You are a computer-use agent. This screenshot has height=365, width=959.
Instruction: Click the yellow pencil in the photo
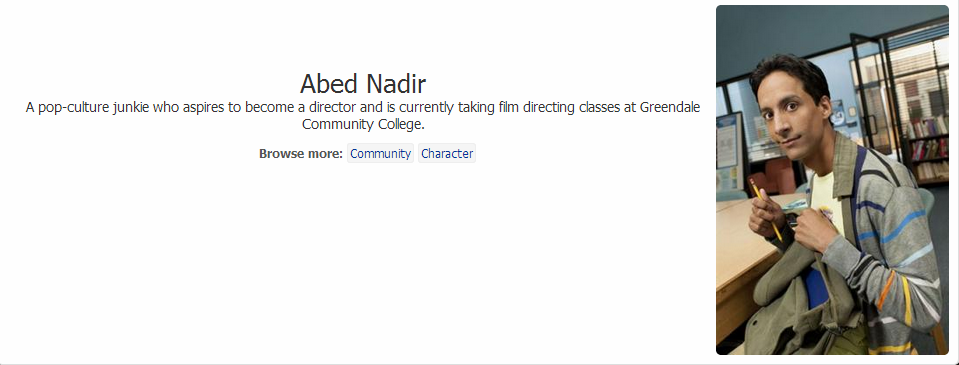(x=766, y=210)
